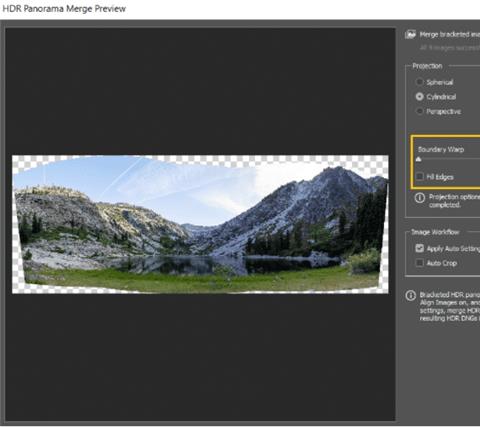Click the Boundary Warp slider handle
Screen dimensions: 480x427
coord(419,159)
